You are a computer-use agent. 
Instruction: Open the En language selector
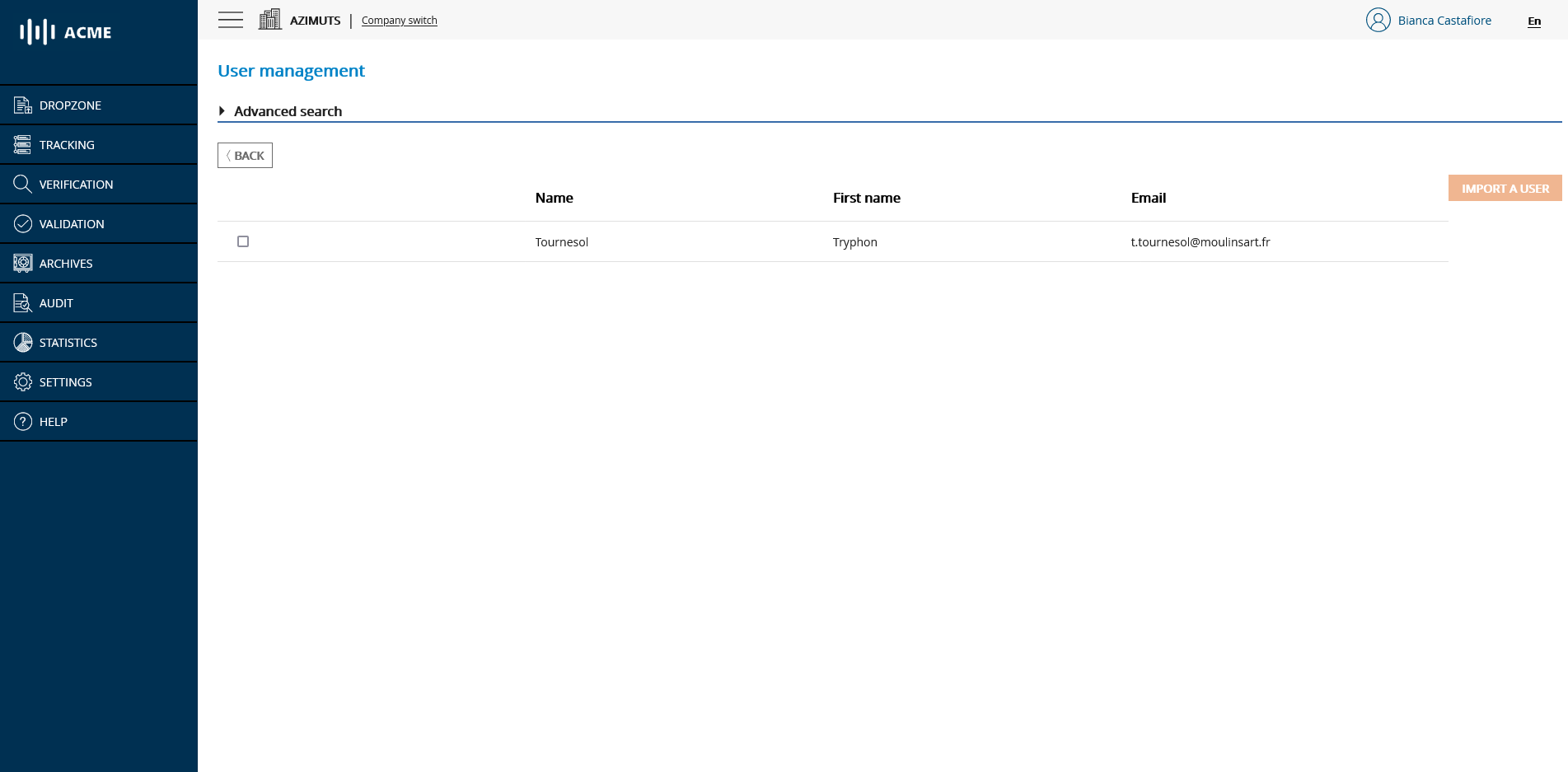pyautogui.click(x=1533, y=21)
